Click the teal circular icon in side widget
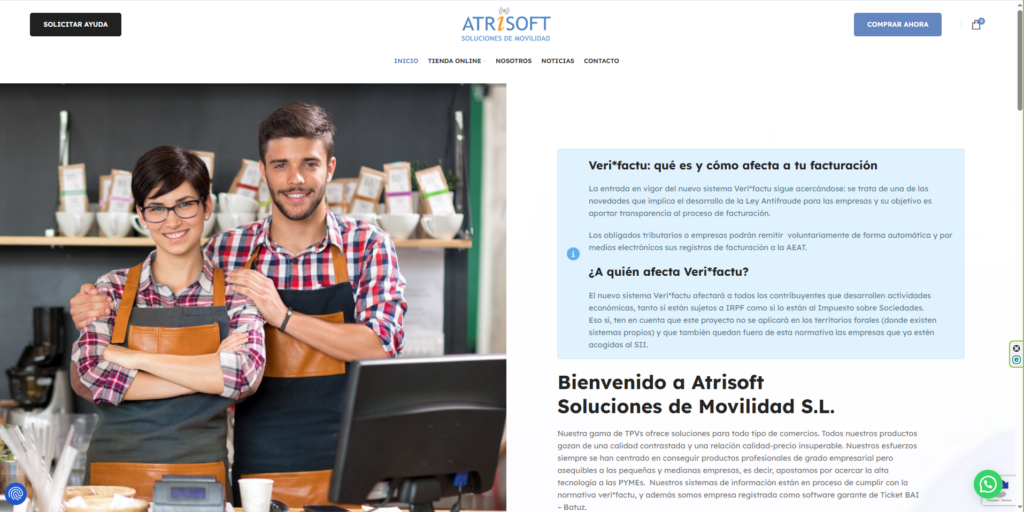Image resolution: width=1024 pixels, height=512 pixels. coord(1016,360)
